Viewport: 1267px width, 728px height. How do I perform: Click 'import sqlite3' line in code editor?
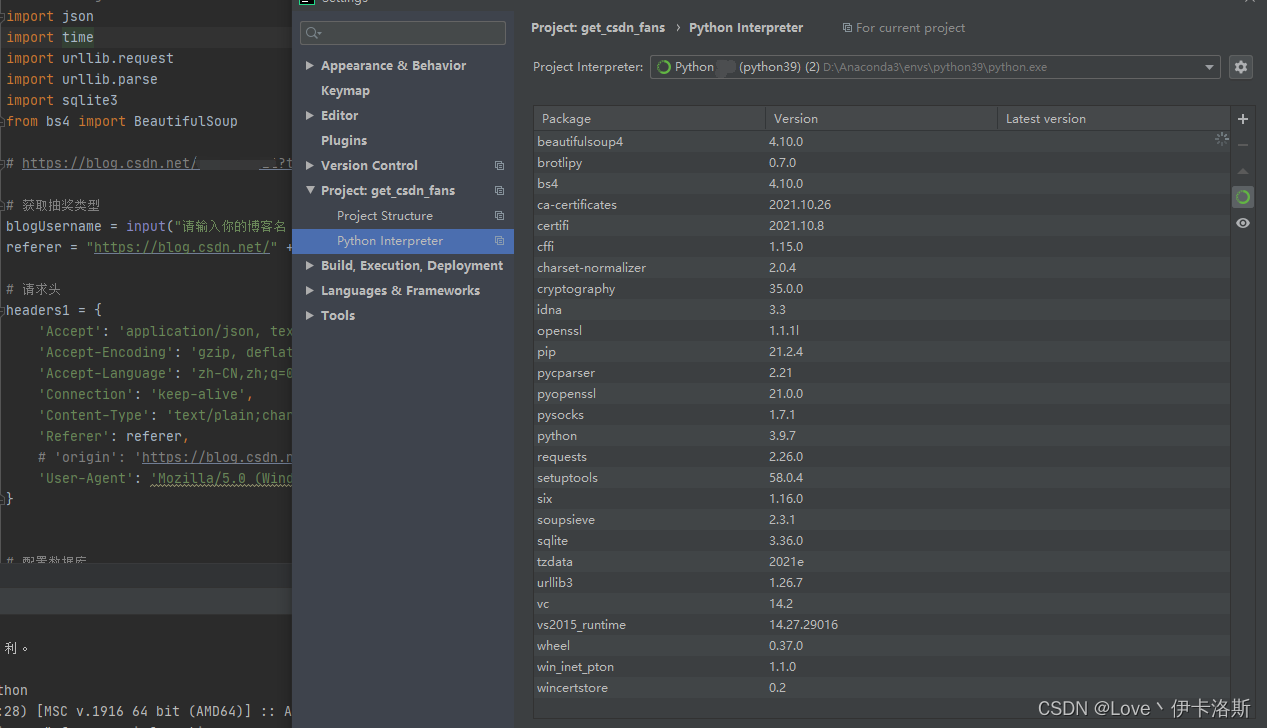pyautogui.click(x=62, y=100)
